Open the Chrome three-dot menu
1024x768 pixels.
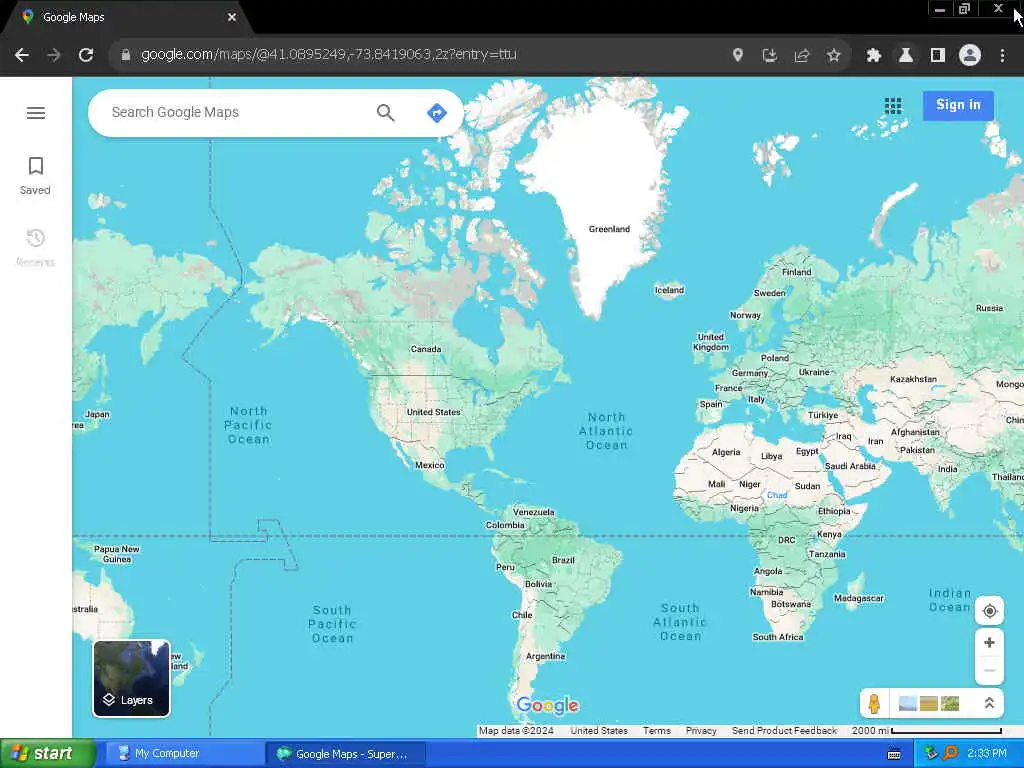(1002, 56)
